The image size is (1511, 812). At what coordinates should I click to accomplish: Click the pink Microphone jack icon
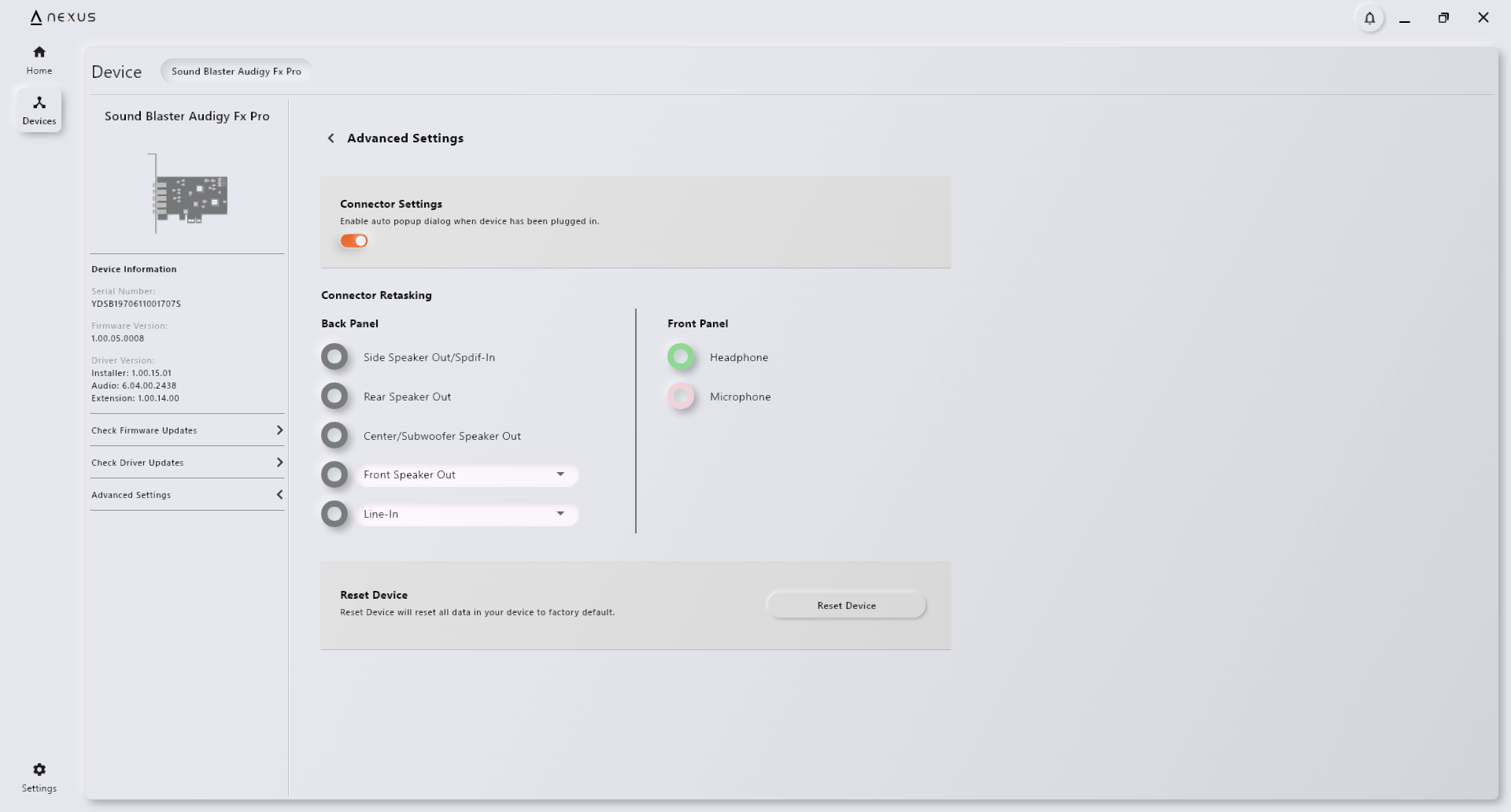point(681,396)
